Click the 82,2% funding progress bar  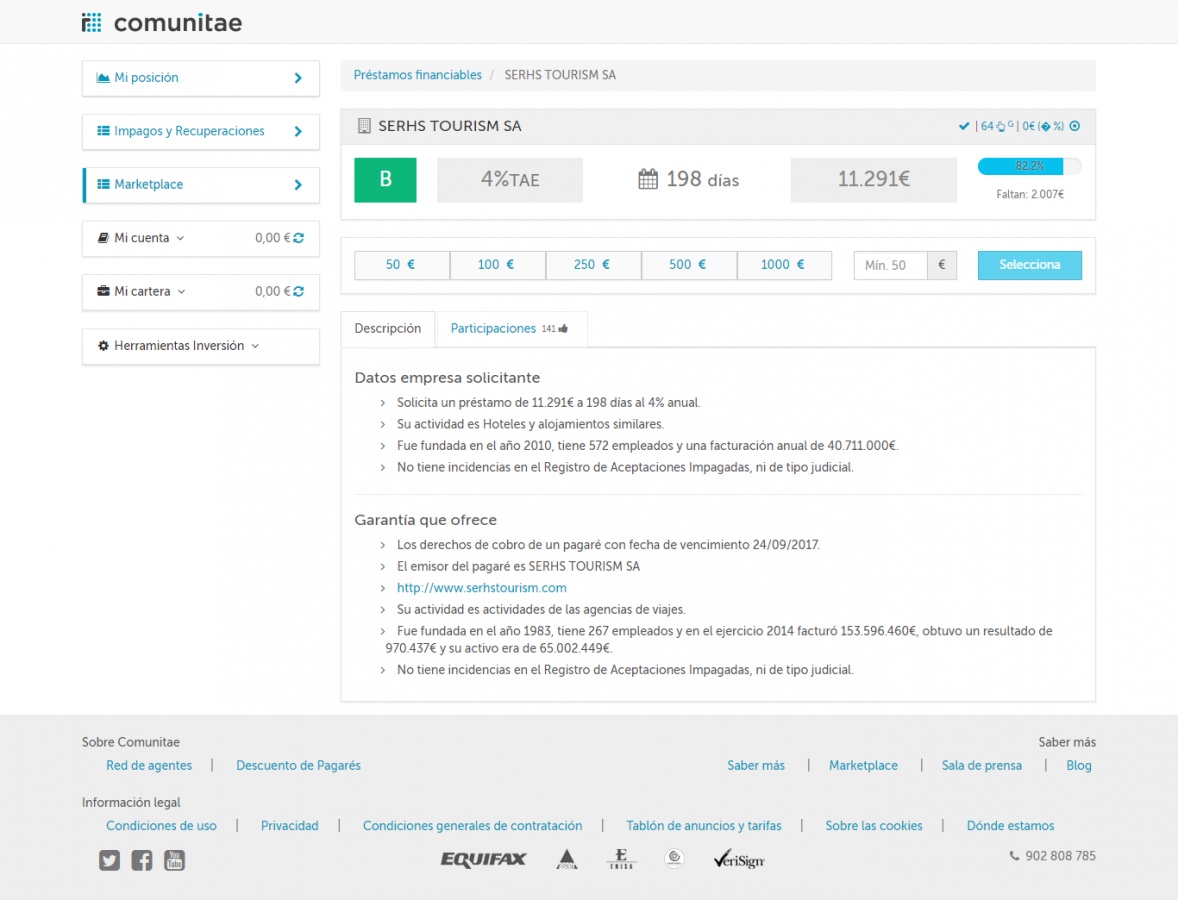1029,166
